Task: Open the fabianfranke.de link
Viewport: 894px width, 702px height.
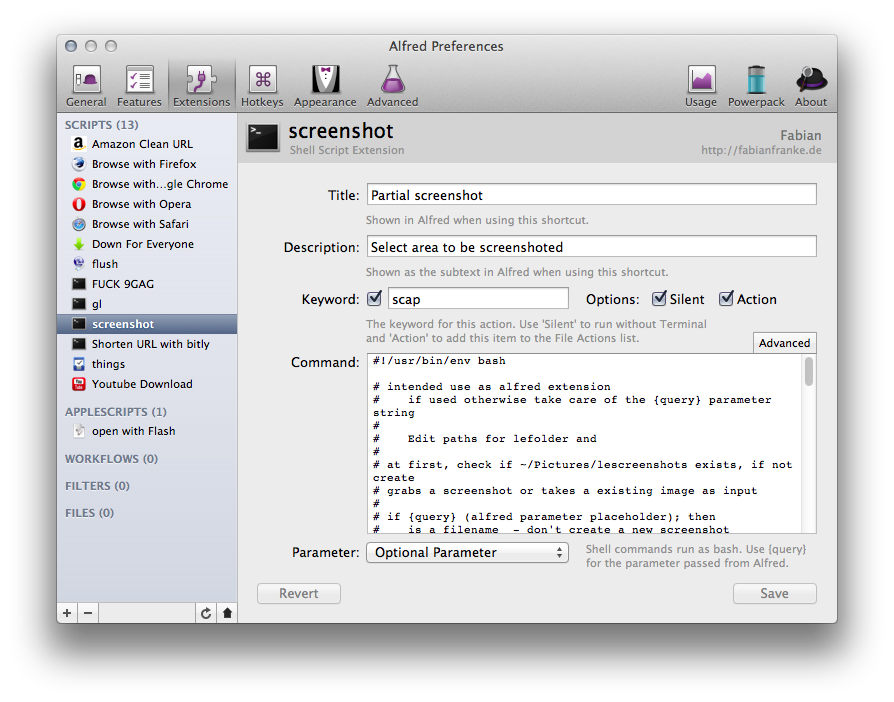Action: click(761, 151)
